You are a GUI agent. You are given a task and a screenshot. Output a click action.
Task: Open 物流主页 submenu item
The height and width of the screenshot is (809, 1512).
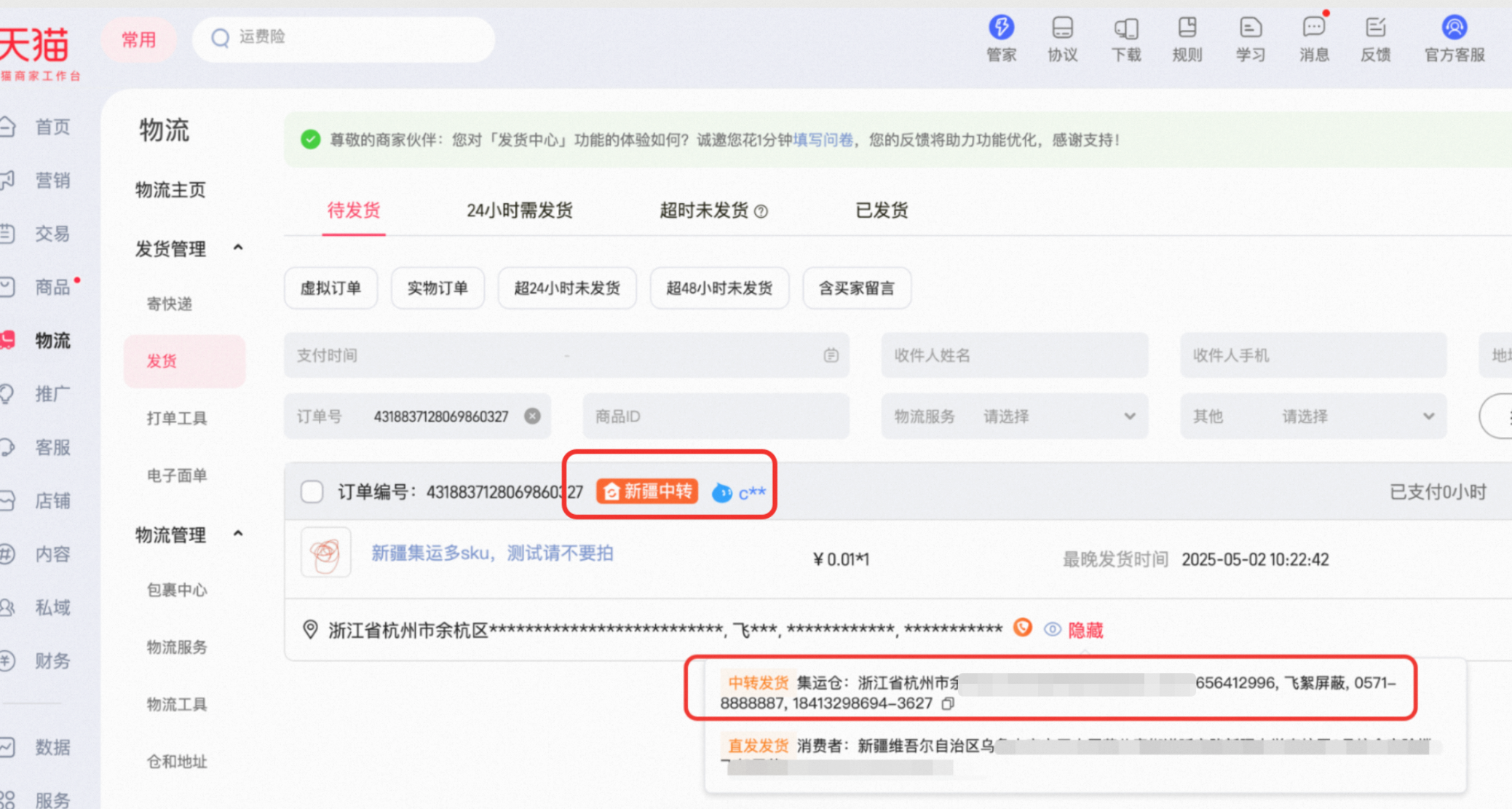click(170, 190)
